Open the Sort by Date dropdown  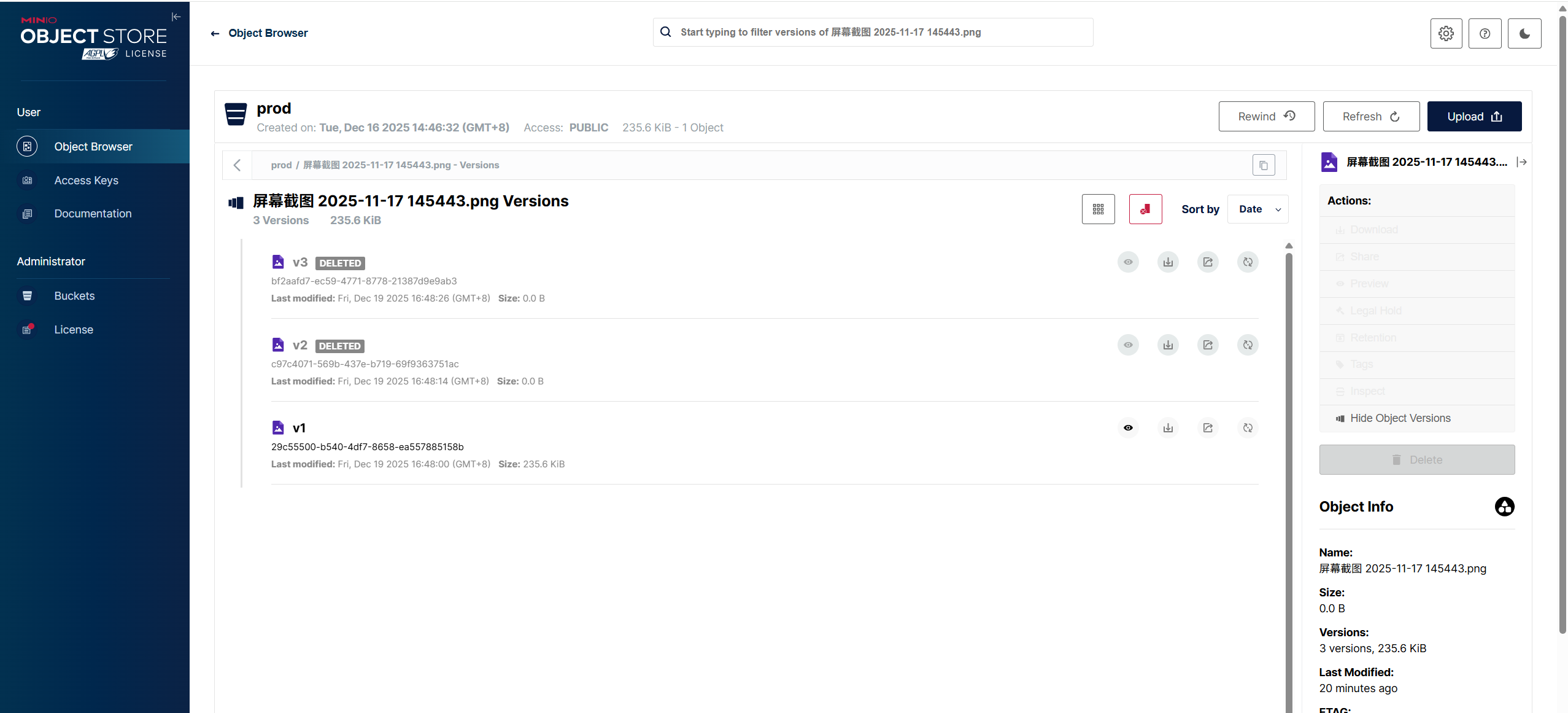[x=1257, y=209]
